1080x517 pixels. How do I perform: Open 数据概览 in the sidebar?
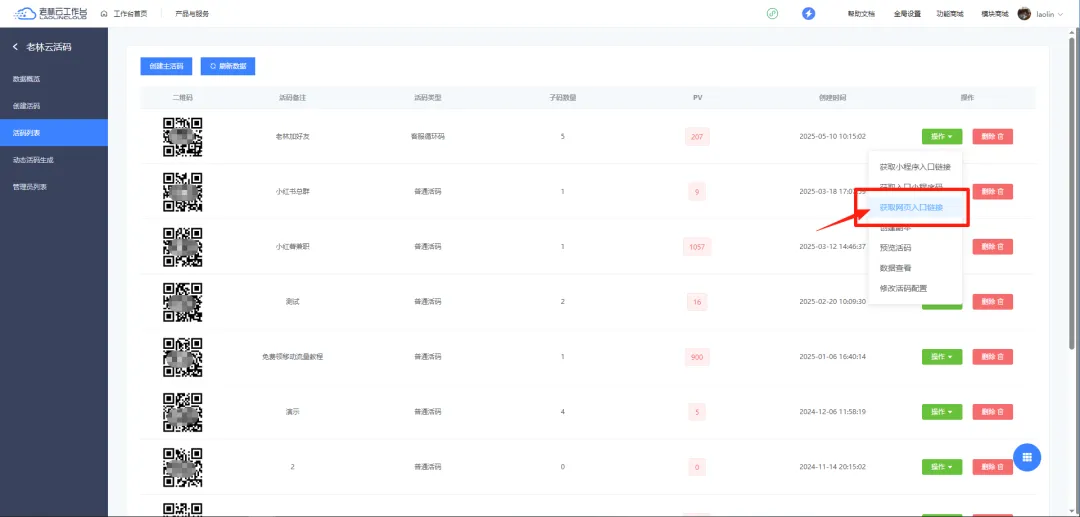coord(54,79)
